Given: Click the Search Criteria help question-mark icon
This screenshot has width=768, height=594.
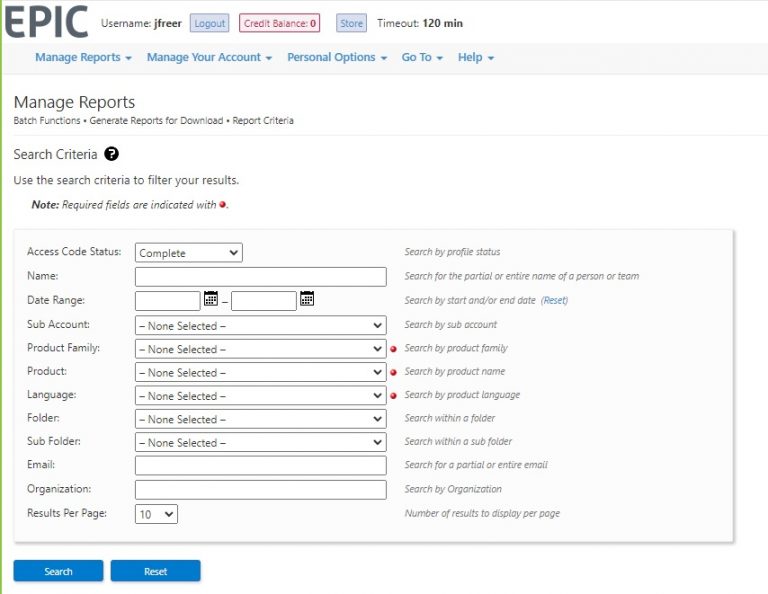Looking at the screenshot, I should 111,154.
